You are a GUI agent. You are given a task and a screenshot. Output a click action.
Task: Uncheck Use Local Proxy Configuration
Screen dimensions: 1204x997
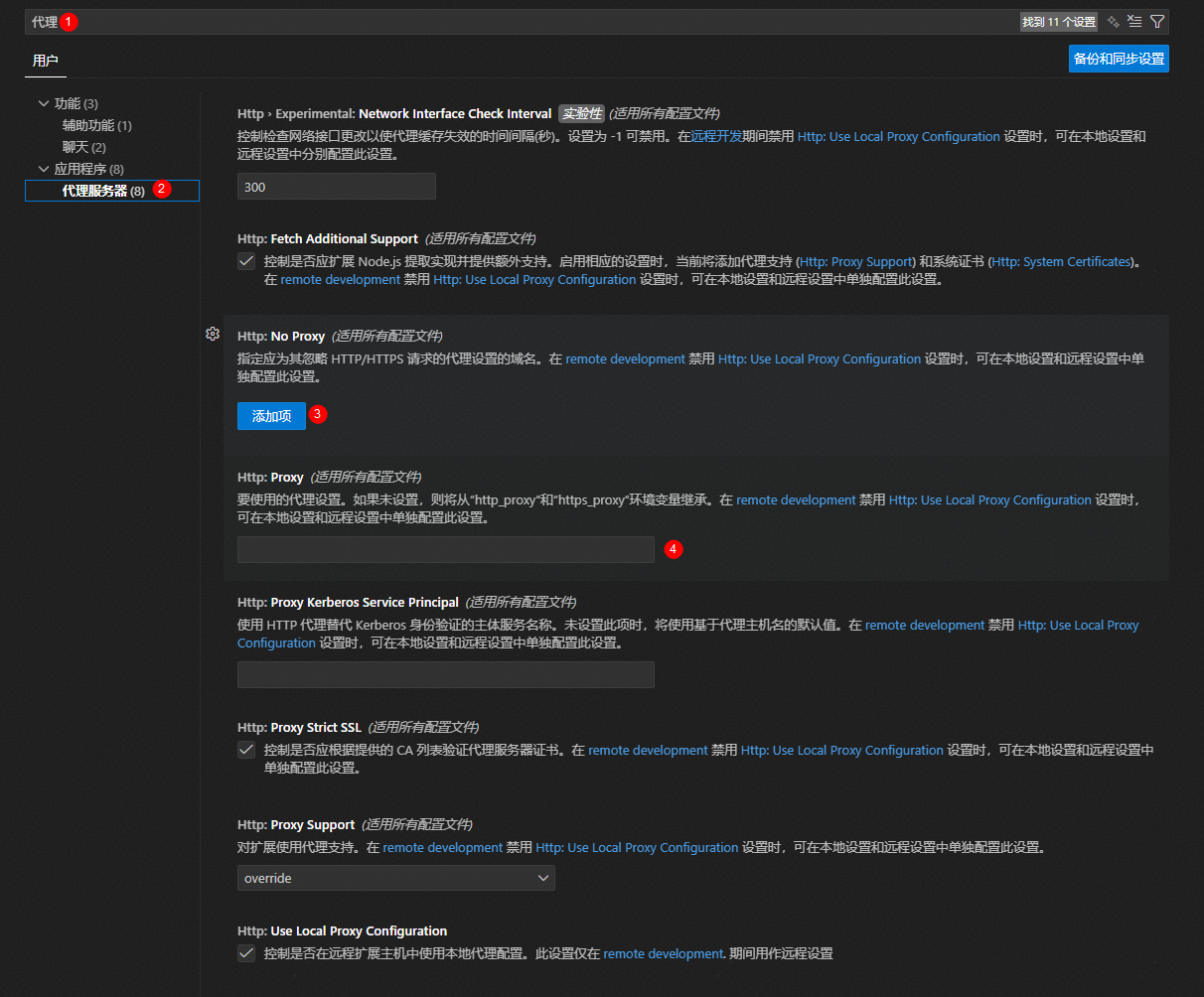[x=246, y=953]
